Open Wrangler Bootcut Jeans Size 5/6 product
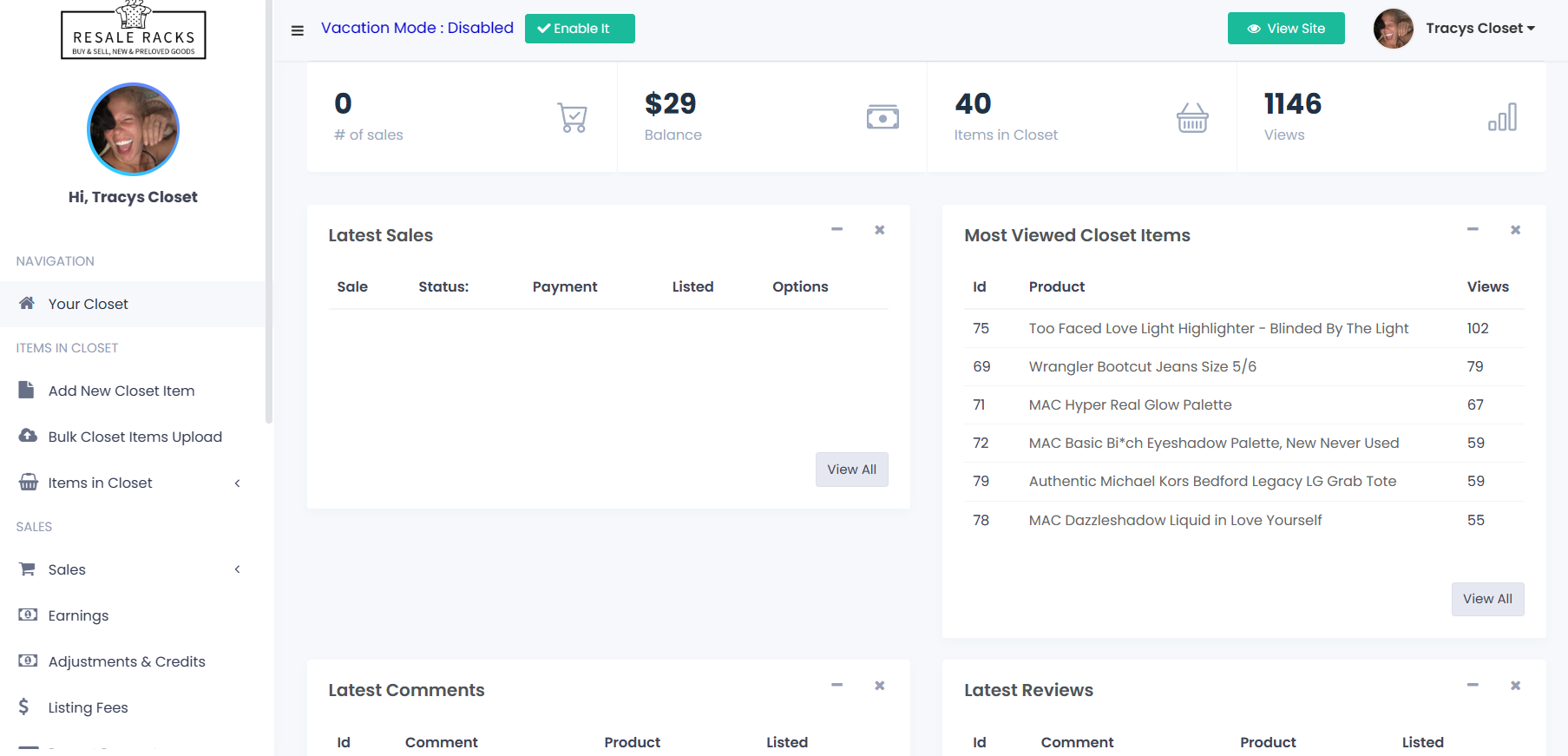 (x=1142, y=366)
